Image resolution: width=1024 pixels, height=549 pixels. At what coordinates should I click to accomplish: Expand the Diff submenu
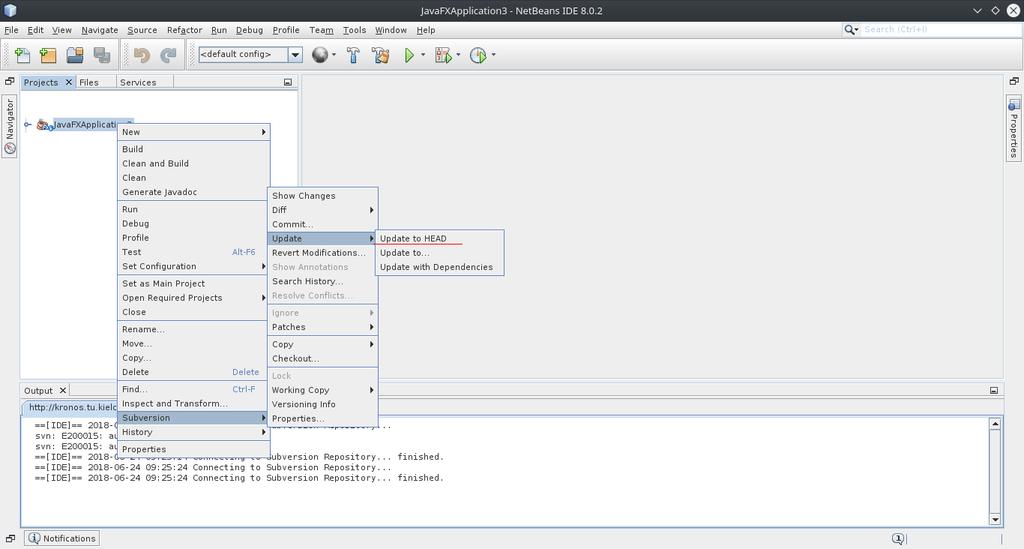[323, 210]
